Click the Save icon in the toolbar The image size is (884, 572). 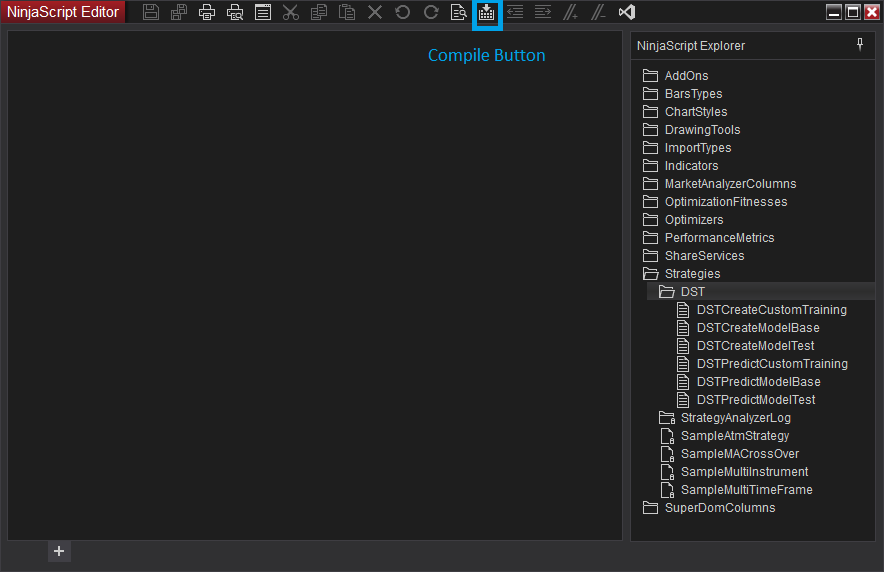pyautogui.click(x=151, y=12)
